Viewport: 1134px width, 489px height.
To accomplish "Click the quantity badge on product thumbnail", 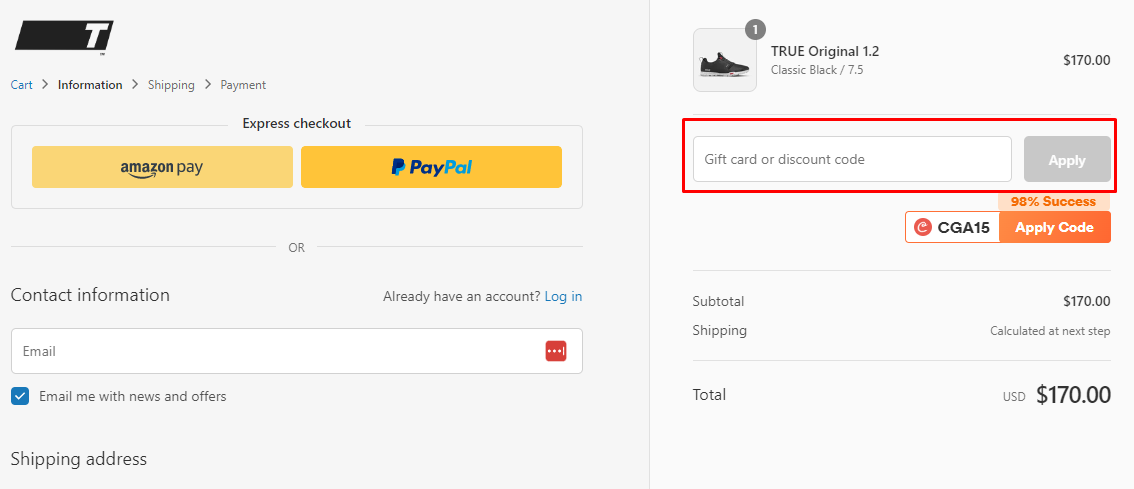I will coord(755,30).
